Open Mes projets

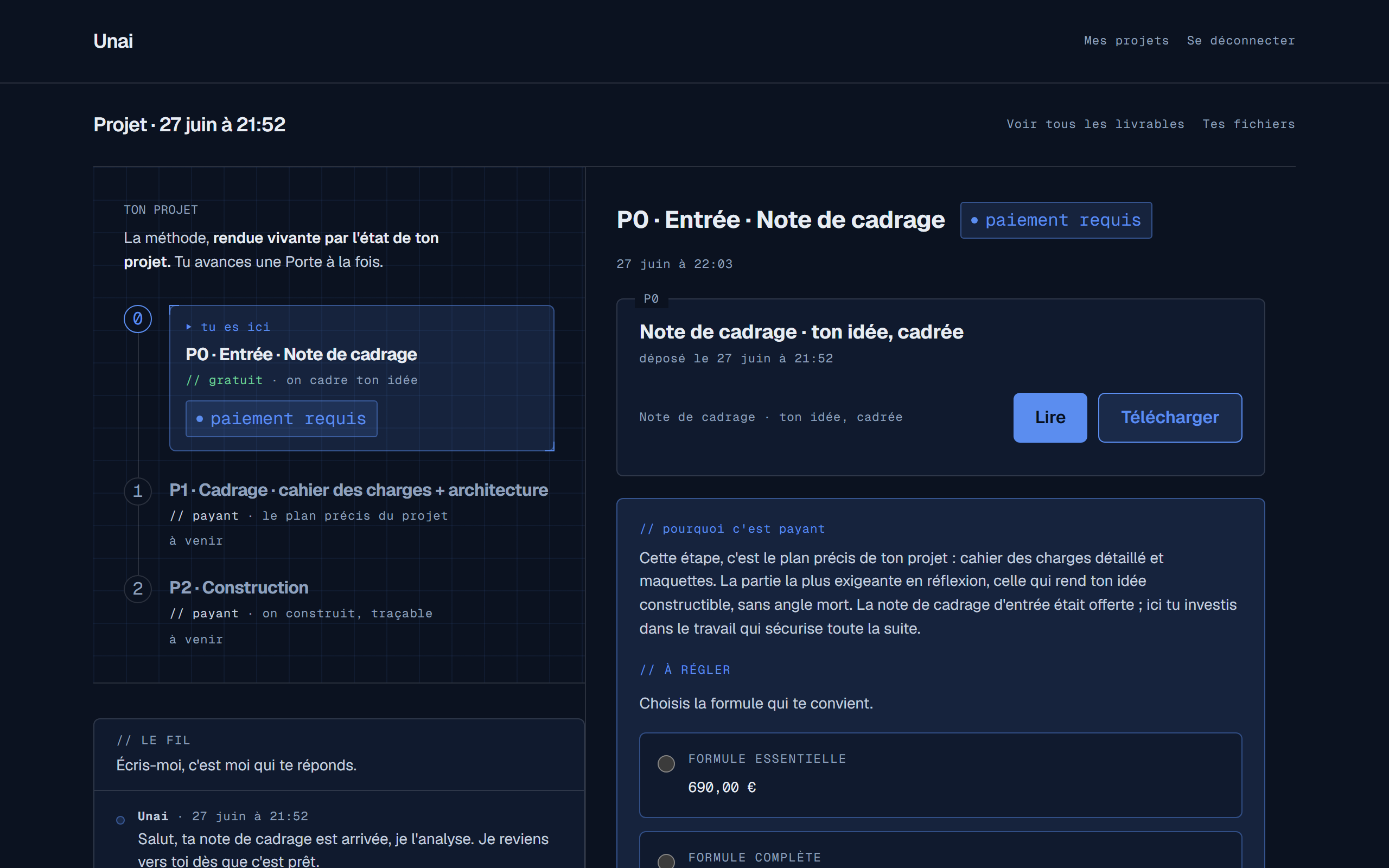1126,41
